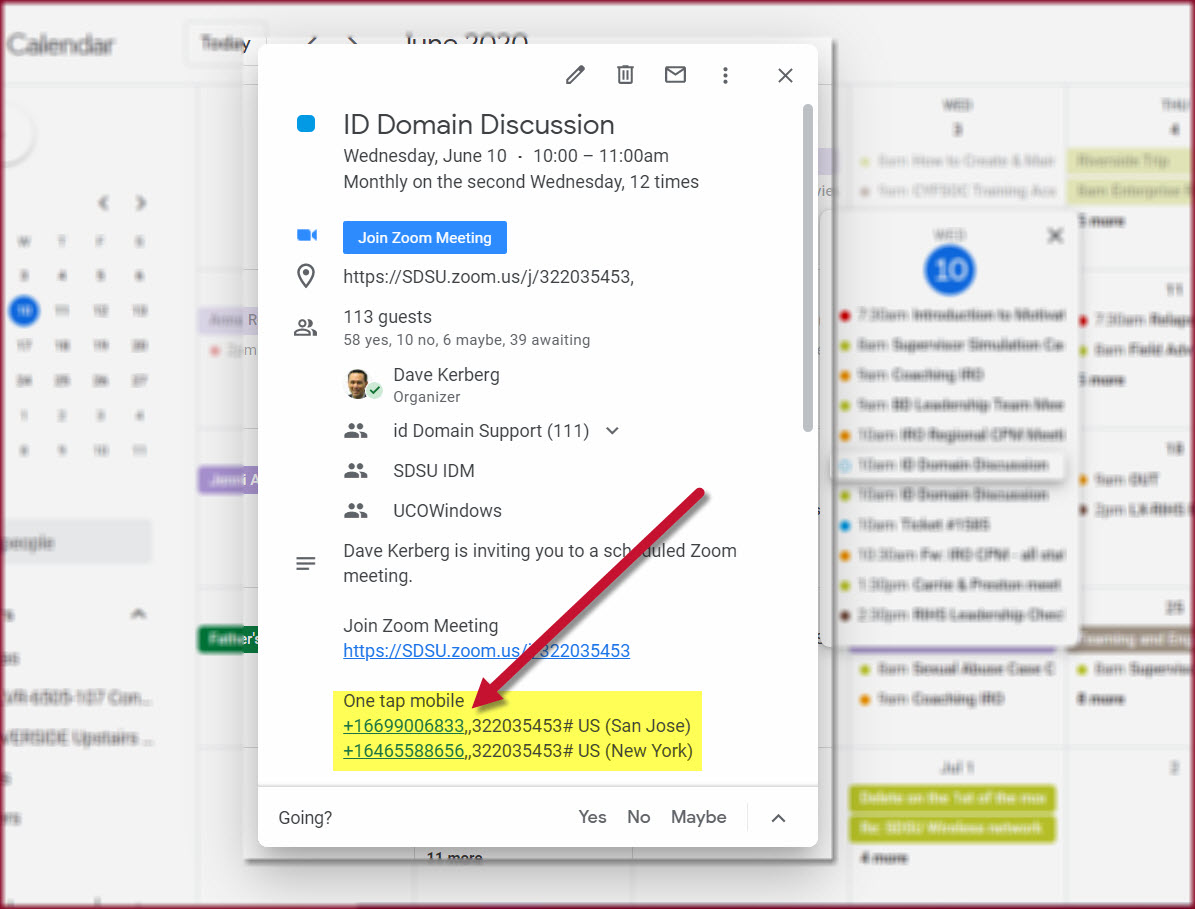This screenshot has width=1195, height=909.
Task: Click the SDSU IDM group icon
Action: click(x=355, y=471)
